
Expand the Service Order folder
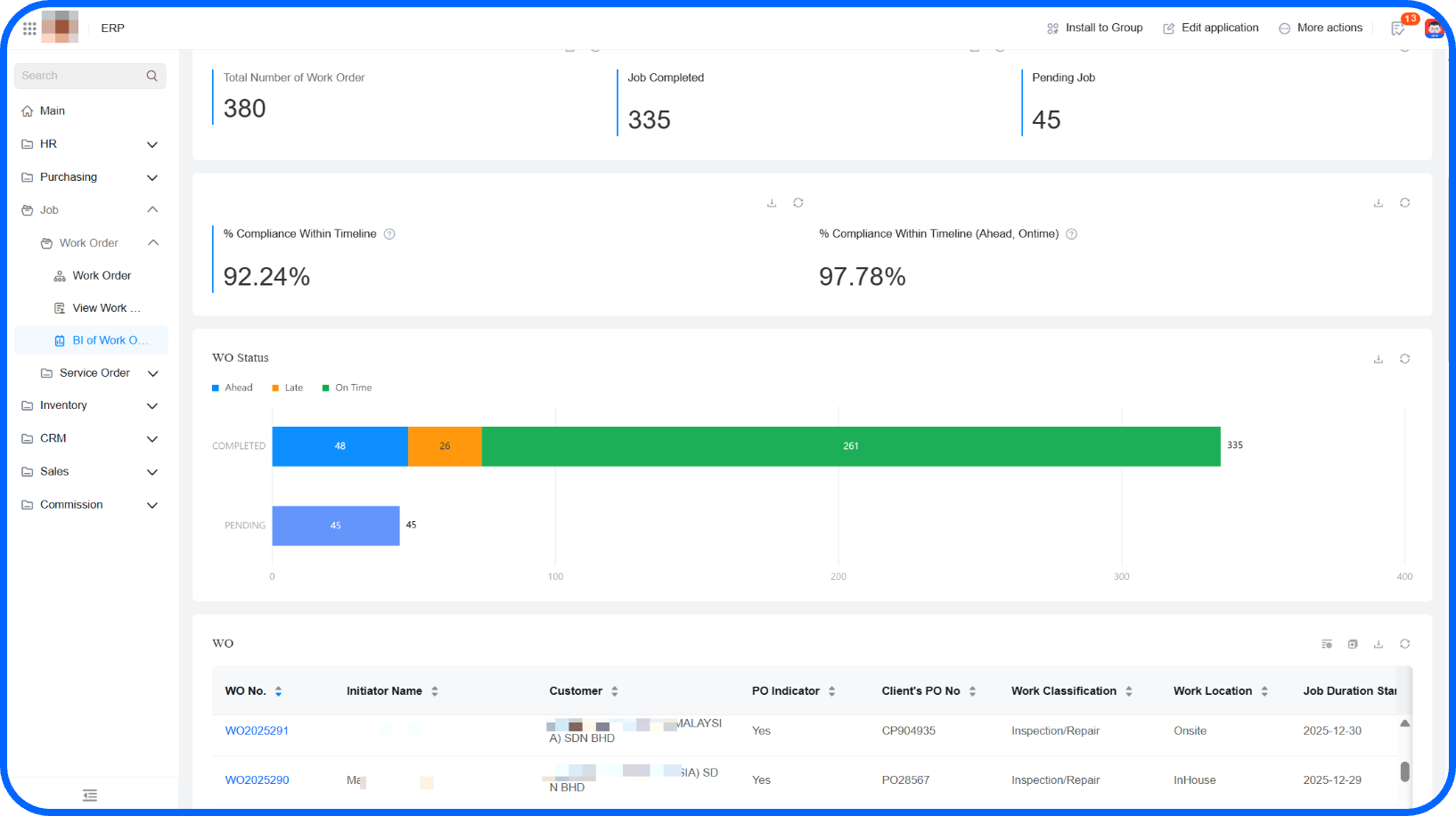click(x=152, y=372)
